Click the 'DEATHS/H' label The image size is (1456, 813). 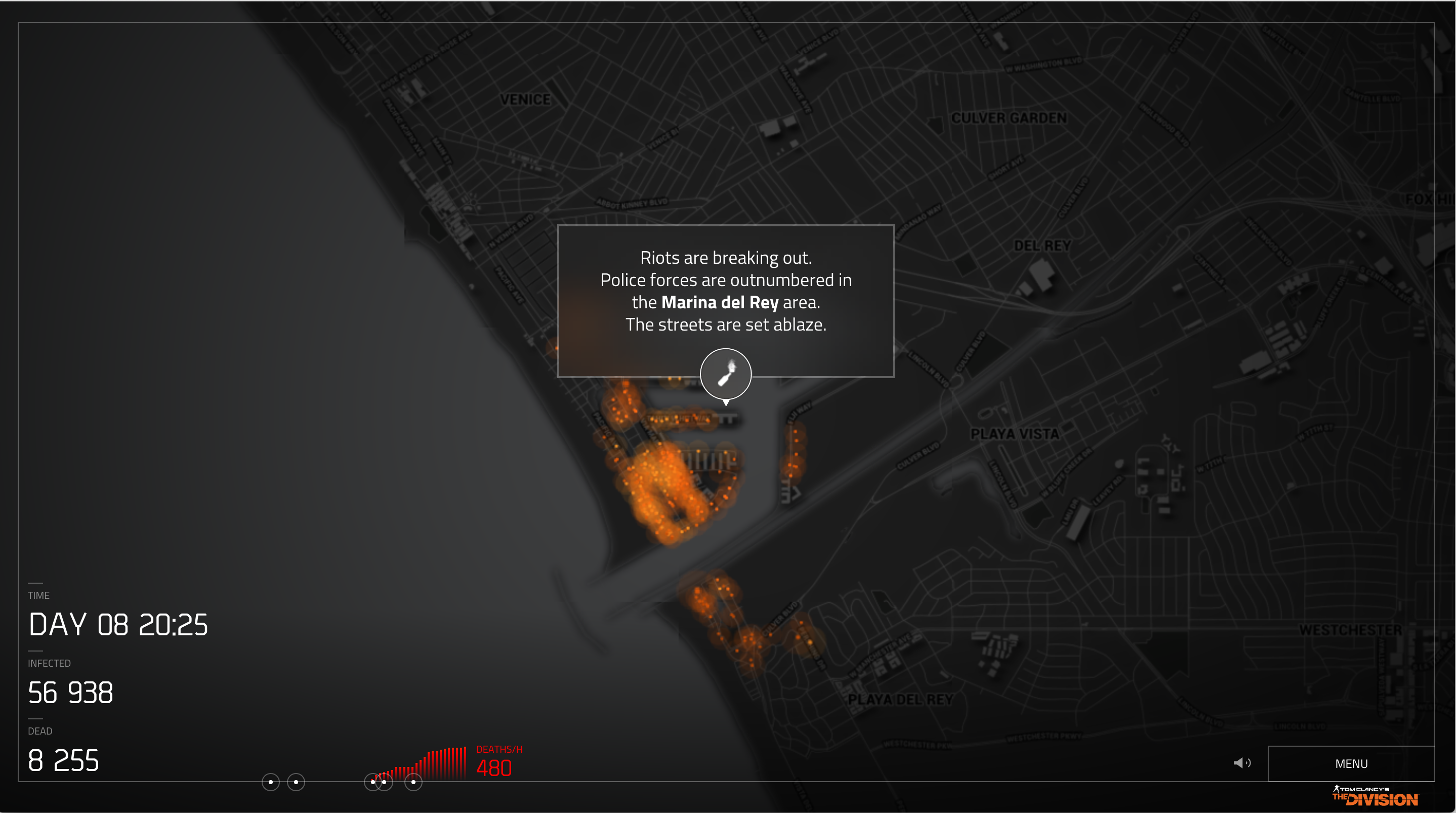click(499, 750)
